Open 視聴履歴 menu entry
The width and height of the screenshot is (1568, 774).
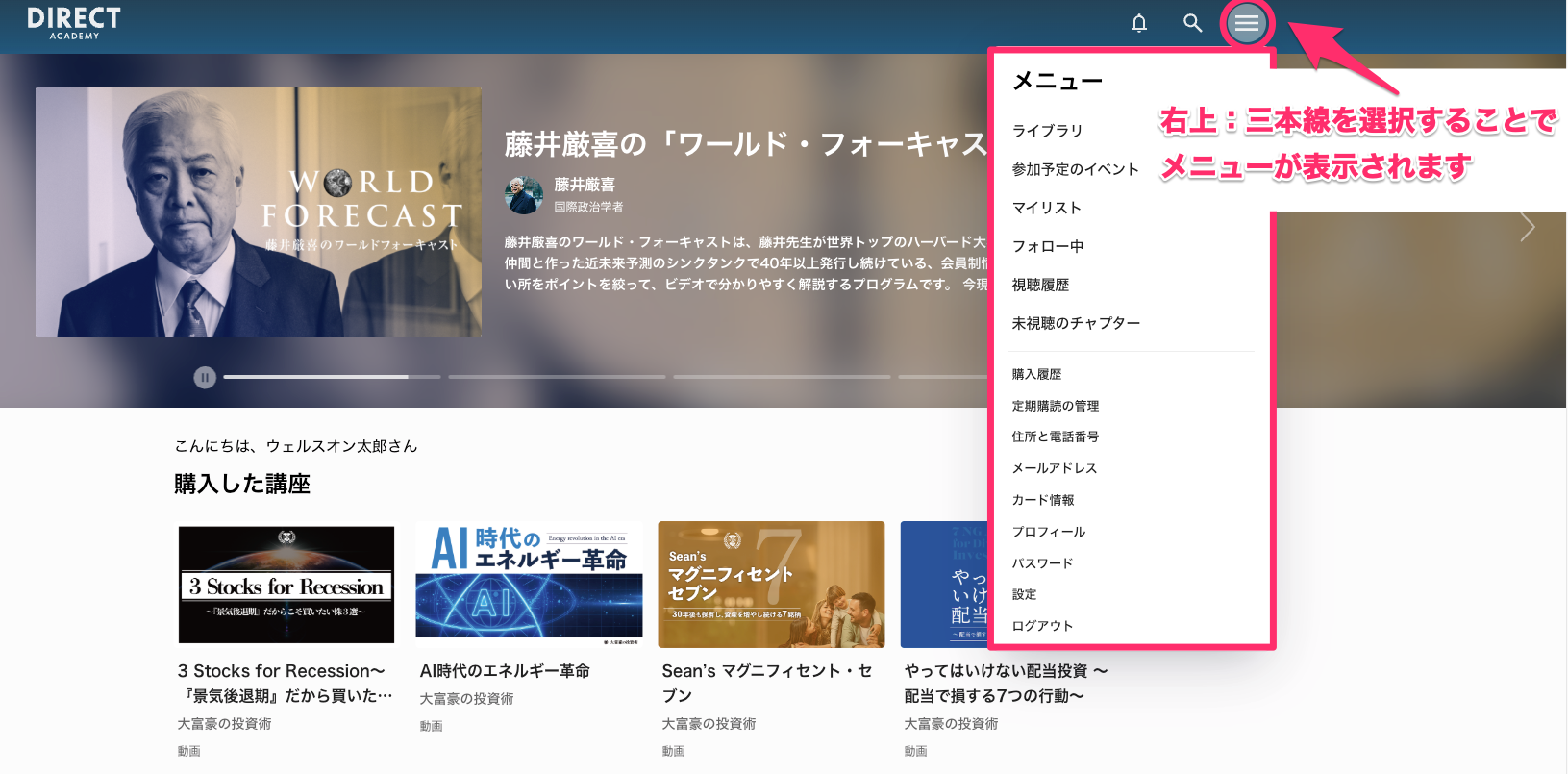tap(1040, 285)
